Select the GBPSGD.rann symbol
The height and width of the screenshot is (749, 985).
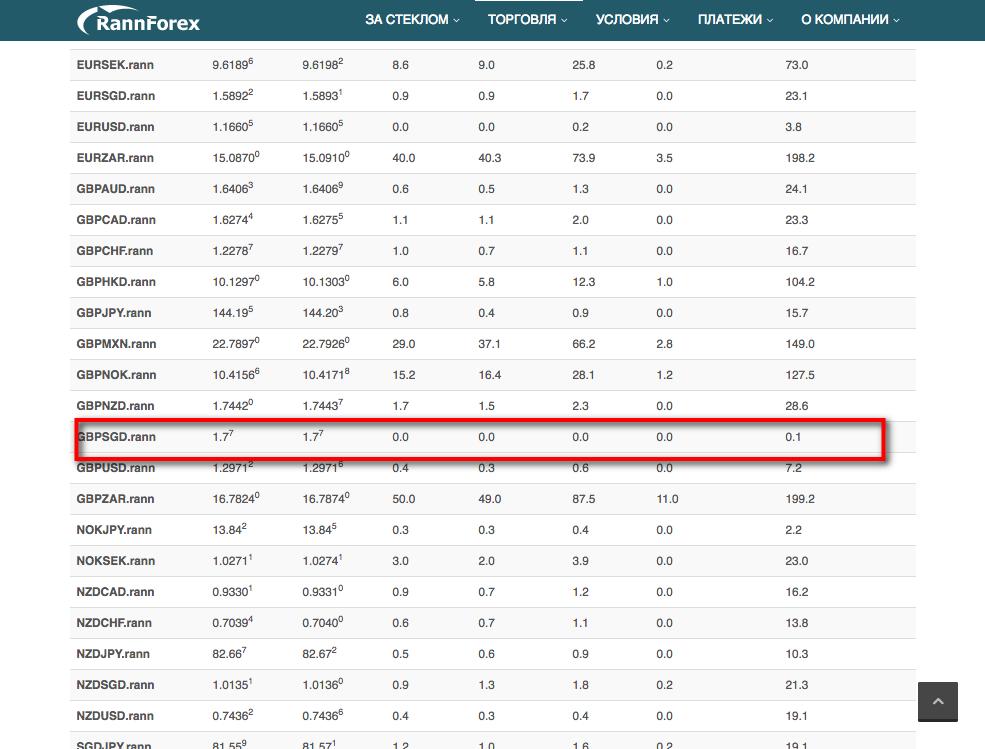116,437
